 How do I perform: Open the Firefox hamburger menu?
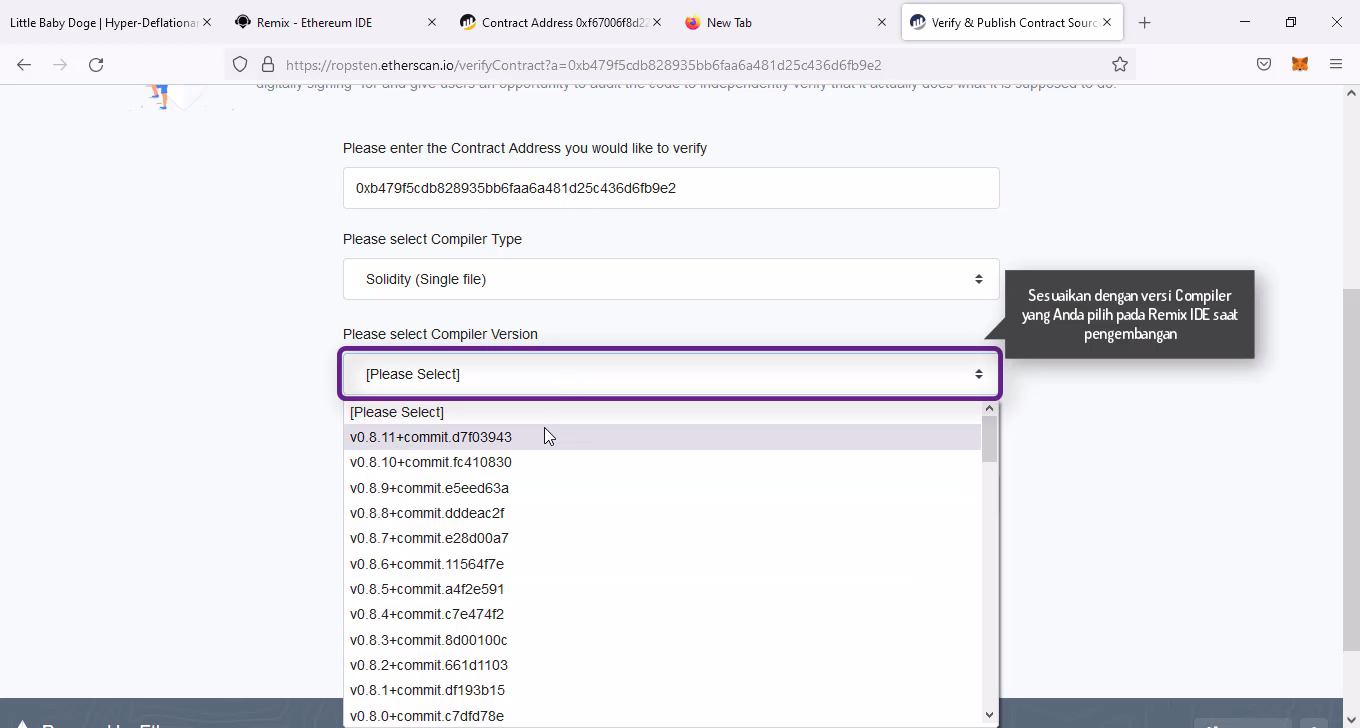pyautogui.click(x=1336, y=64)
